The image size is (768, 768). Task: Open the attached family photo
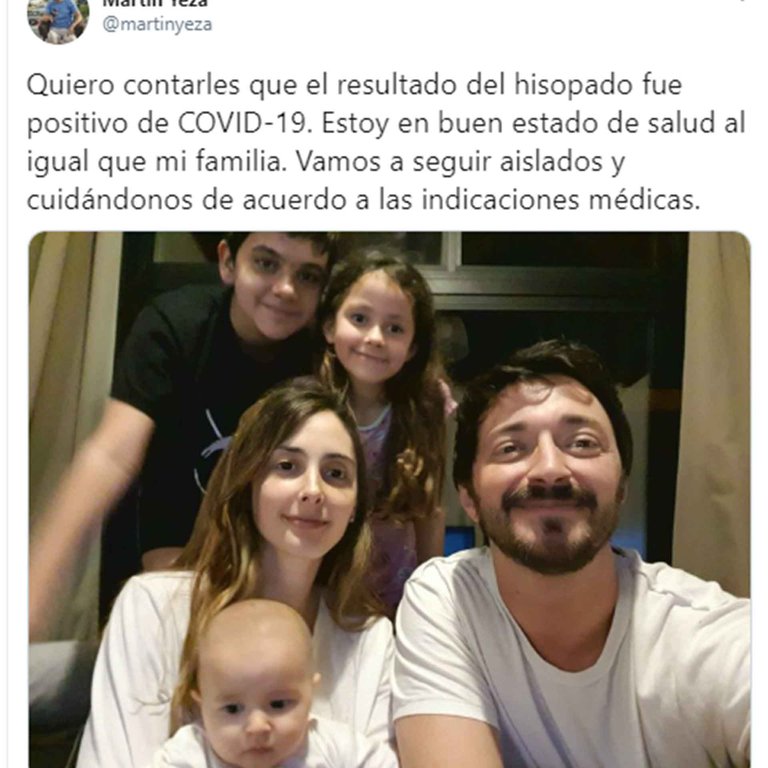click(389, 500)
